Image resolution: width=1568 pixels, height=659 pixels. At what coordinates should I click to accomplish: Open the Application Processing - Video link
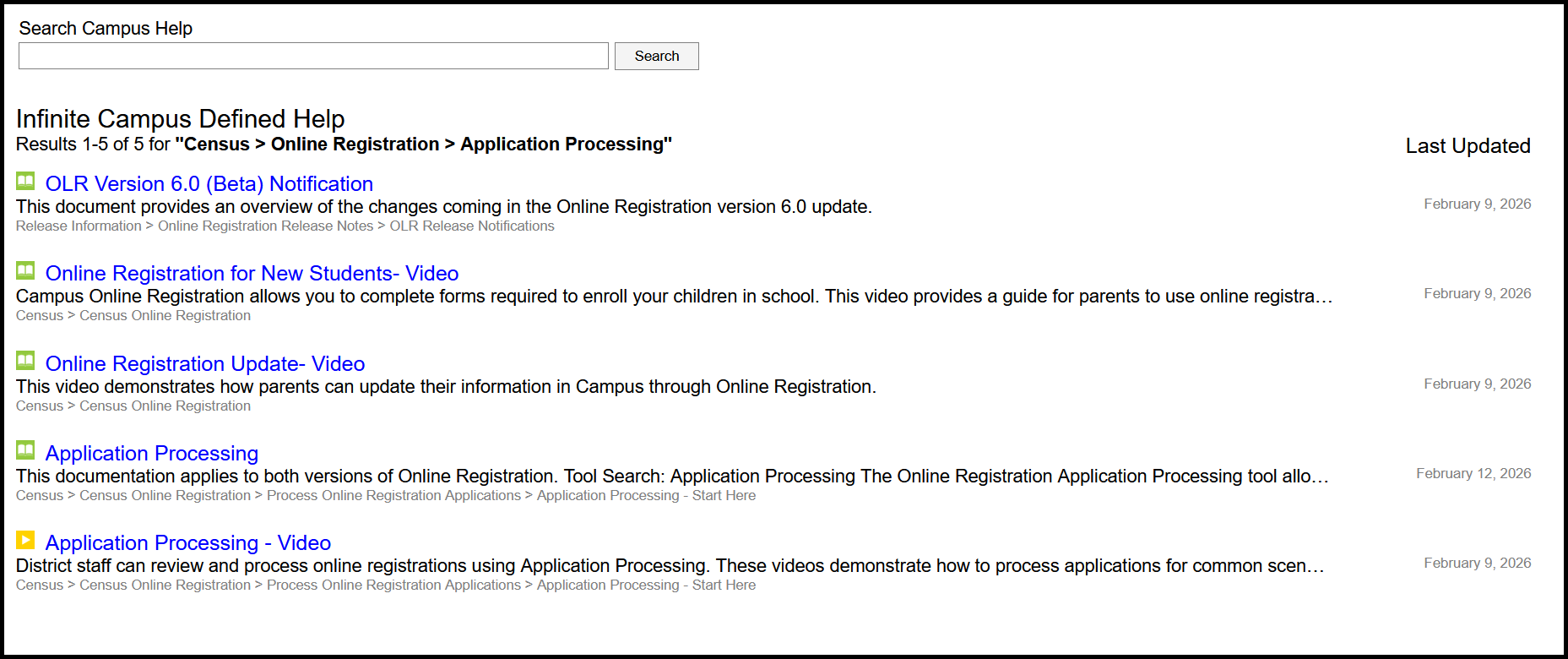[188, 542]
